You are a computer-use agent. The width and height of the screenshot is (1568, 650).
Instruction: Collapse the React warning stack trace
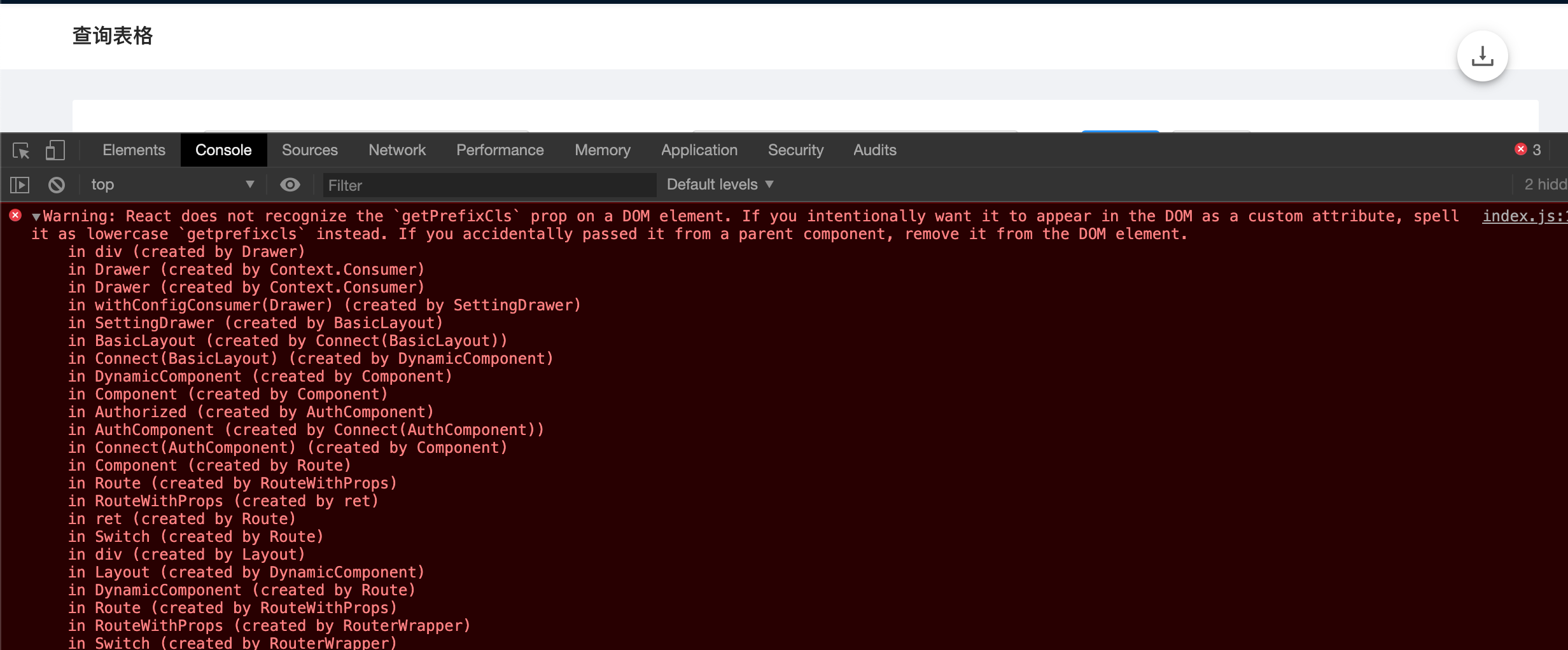(x=36, y=217)
